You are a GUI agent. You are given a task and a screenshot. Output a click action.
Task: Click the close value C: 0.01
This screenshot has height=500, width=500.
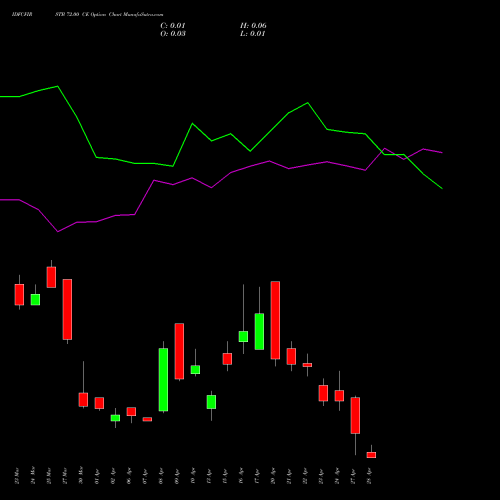point(173,26)
